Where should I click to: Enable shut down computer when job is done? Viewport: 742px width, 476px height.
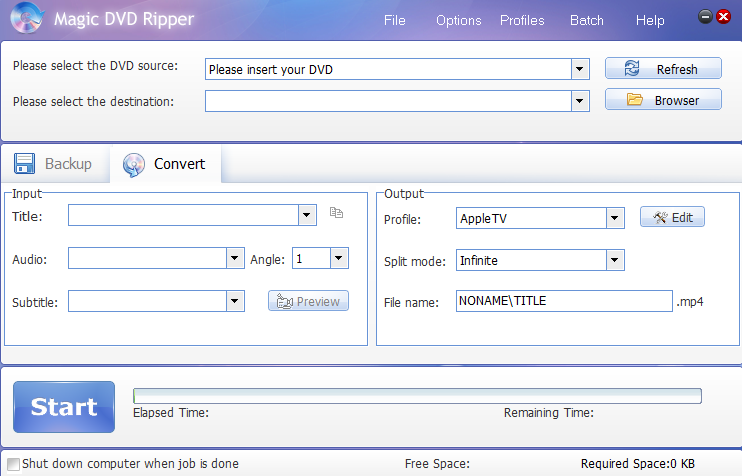(x=14, y=464)
